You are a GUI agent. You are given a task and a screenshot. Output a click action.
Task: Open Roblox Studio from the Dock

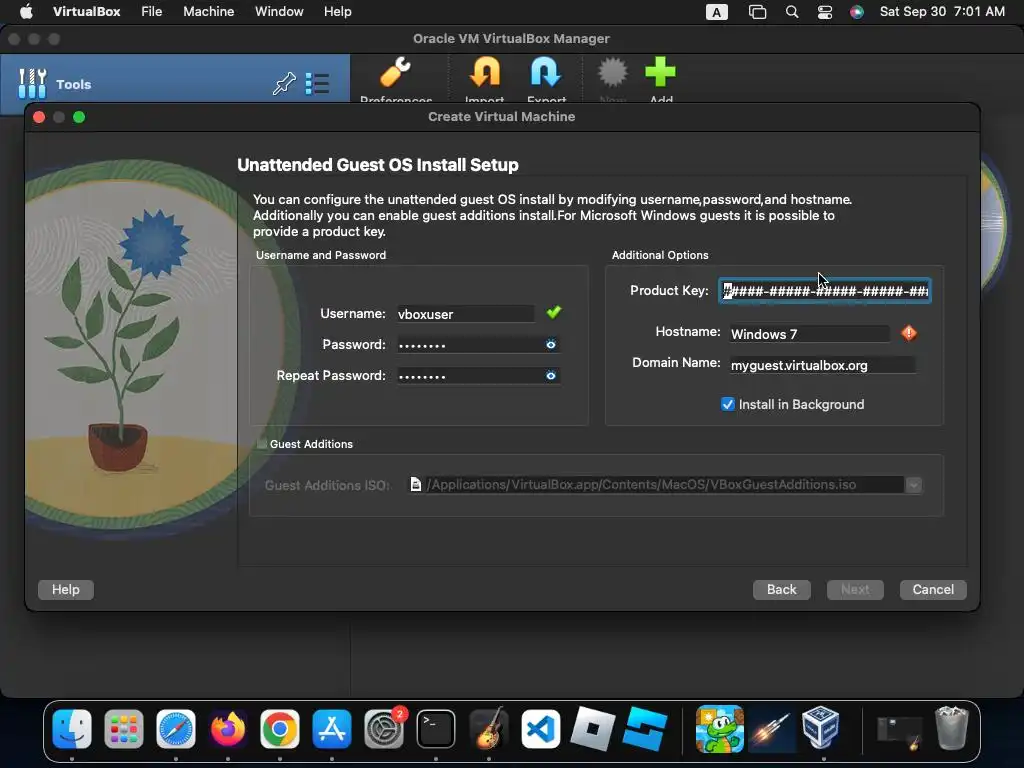645,729
